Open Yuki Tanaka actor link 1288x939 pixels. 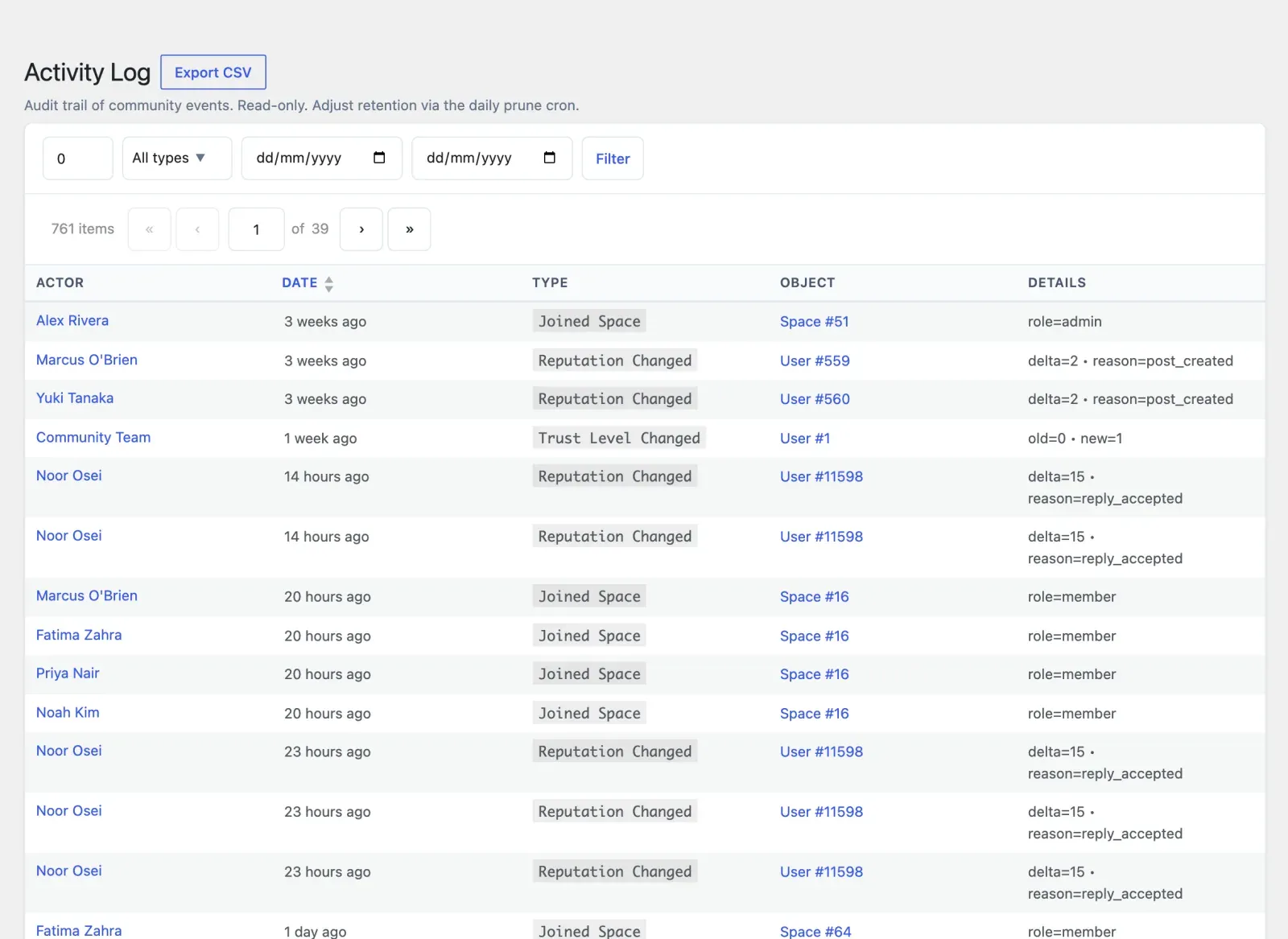click(75, 397)
